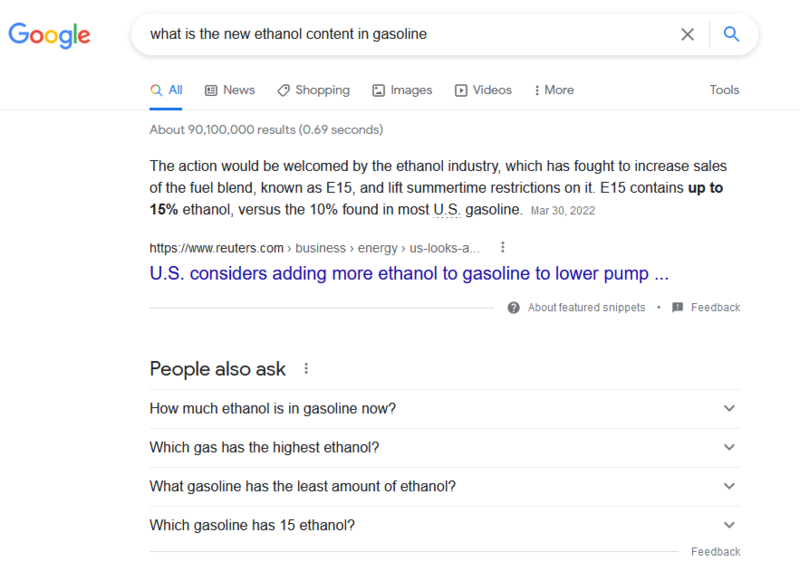Click the Google logo
This screenshot has height=580, width=800.
pos(48,35)
